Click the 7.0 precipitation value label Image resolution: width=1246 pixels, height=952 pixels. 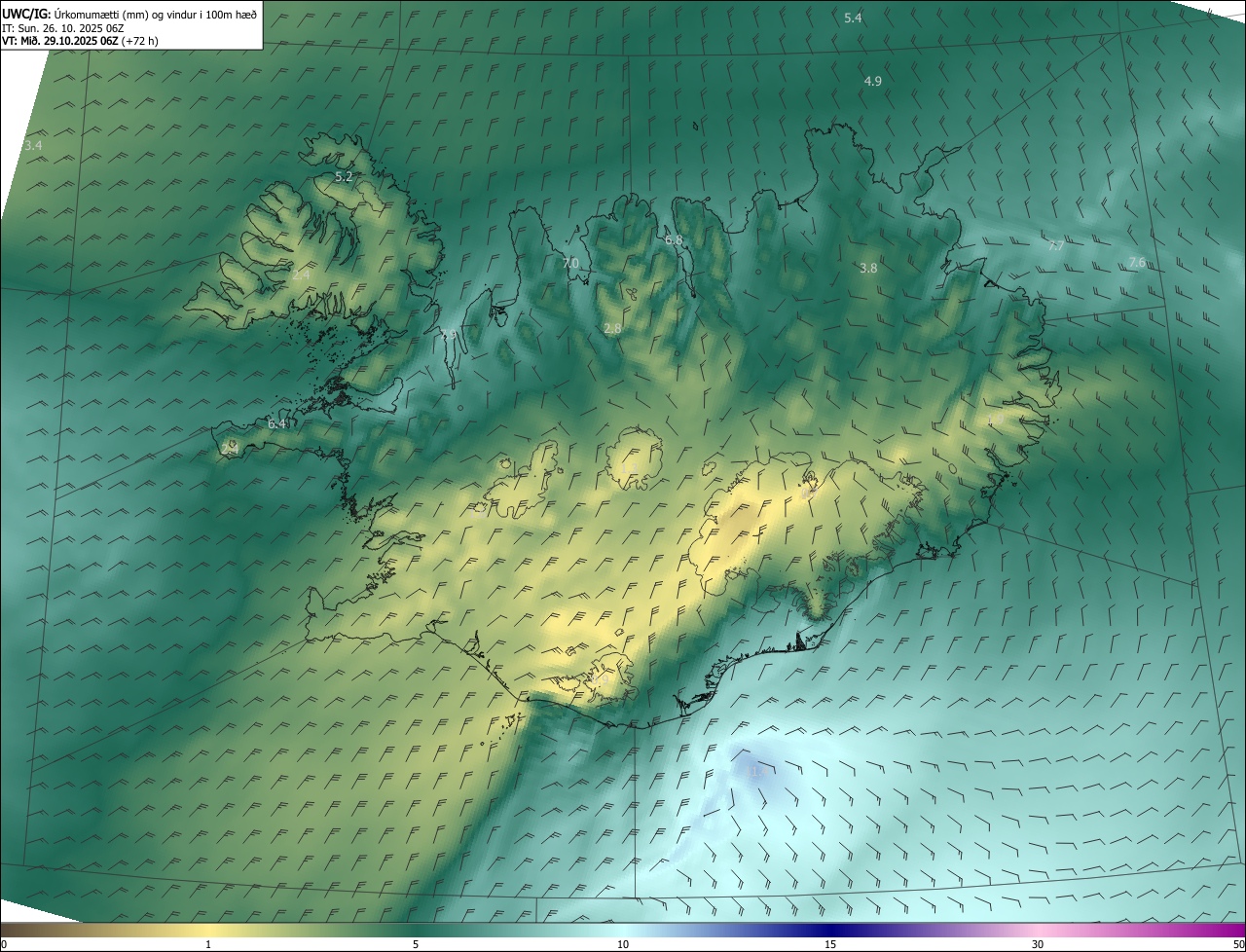click(x=570, y=263)
